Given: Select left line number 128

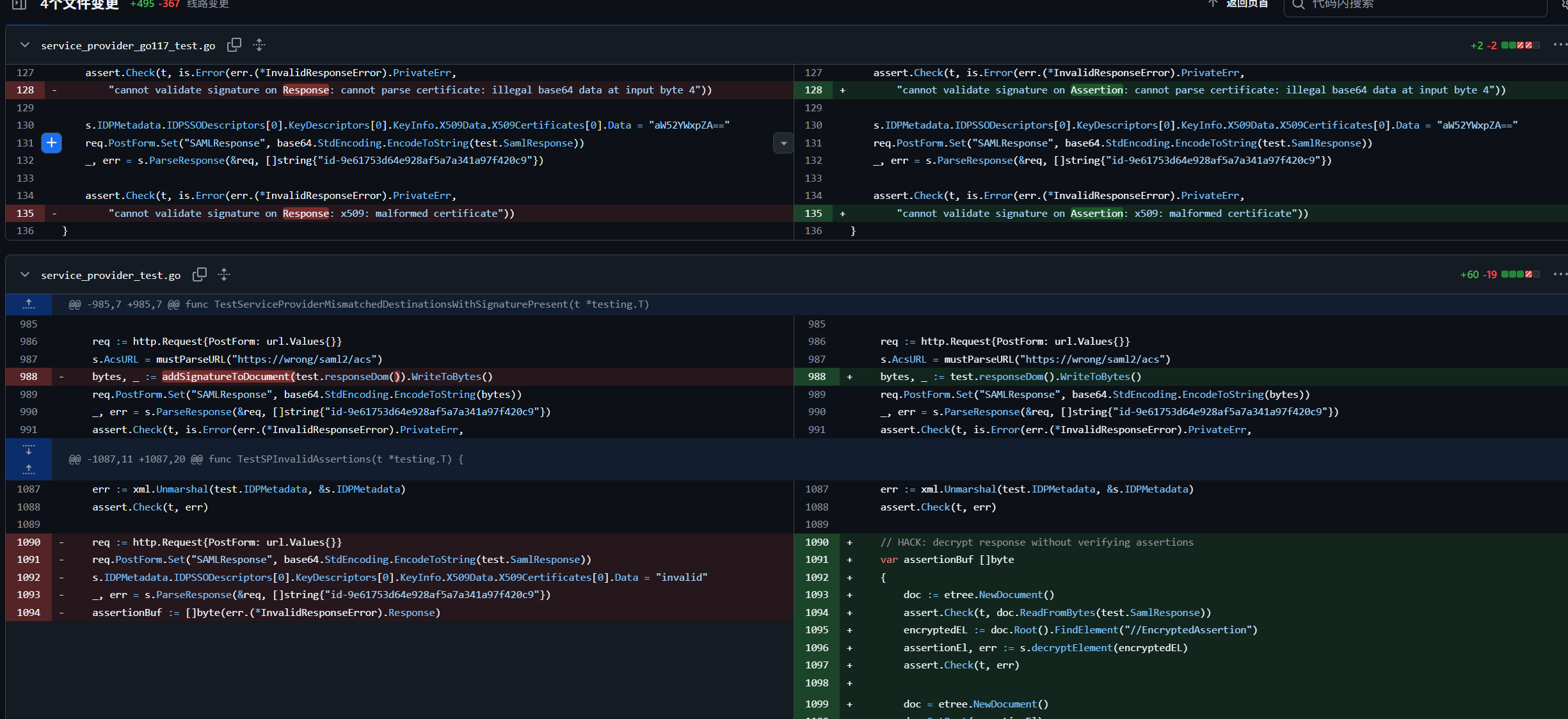Looking at the screenshot, I should (x=26, y=90).
